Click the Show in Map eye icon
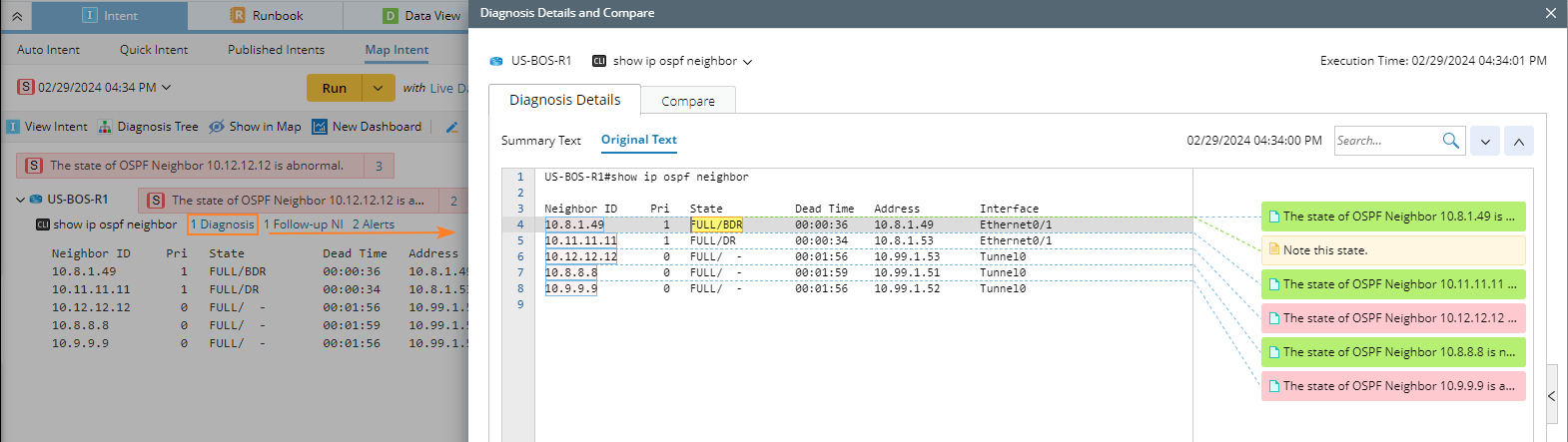The image size is (1568, 442). [217, 127]
